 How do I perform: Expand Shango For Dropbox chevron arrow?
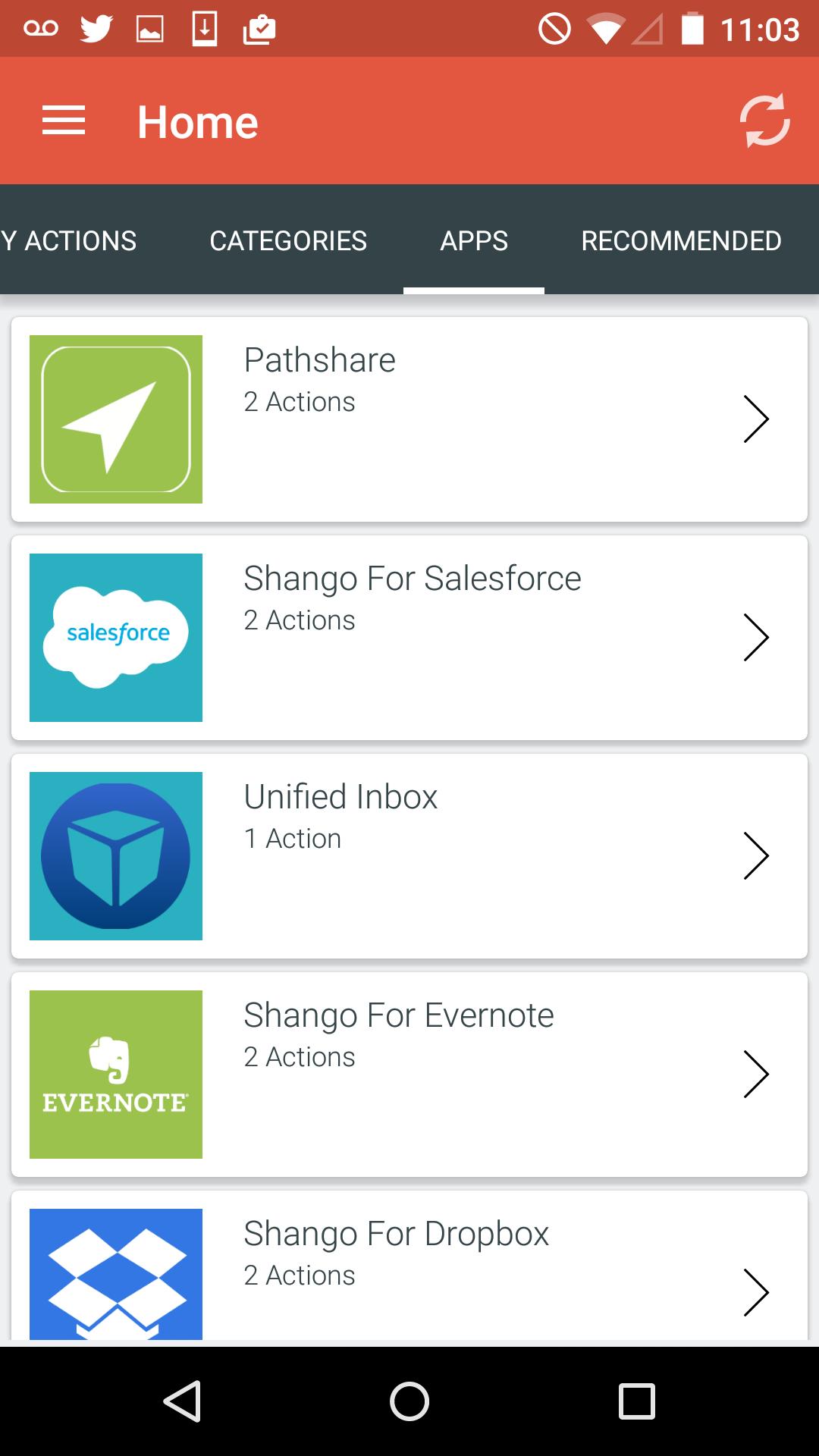tap(756, 1292)
